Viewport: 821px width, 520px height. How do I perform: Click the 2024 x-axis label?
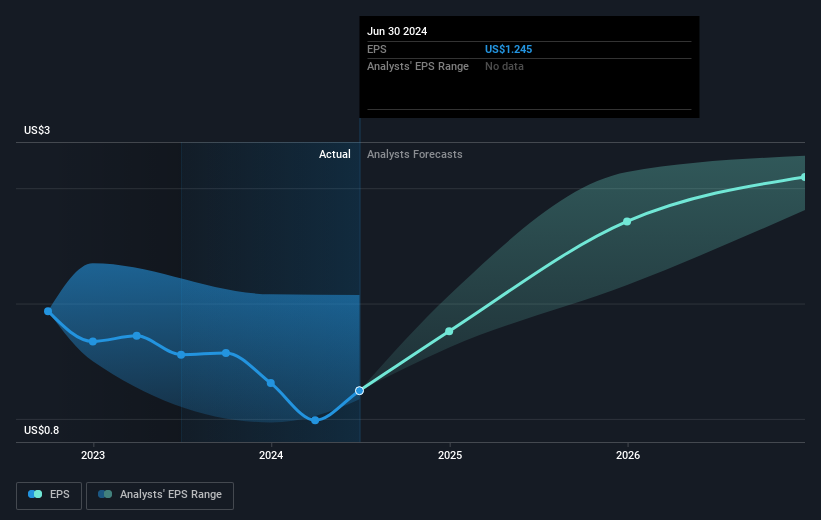click(271, 455)
